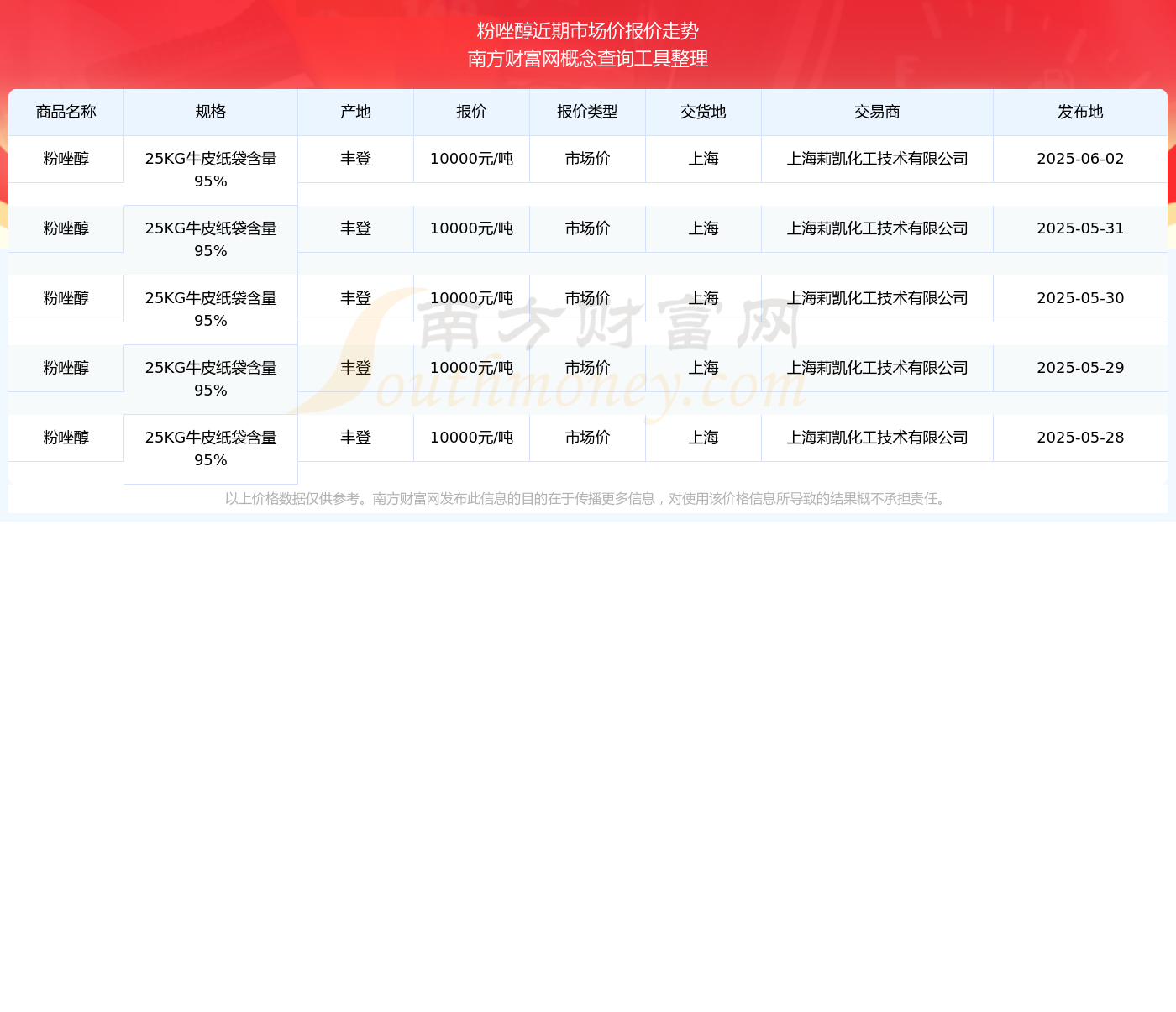Click 丰登 origin in the 2025-05-29 row
Viewport: 1176px width, 1012px height.
coord(356,368)
